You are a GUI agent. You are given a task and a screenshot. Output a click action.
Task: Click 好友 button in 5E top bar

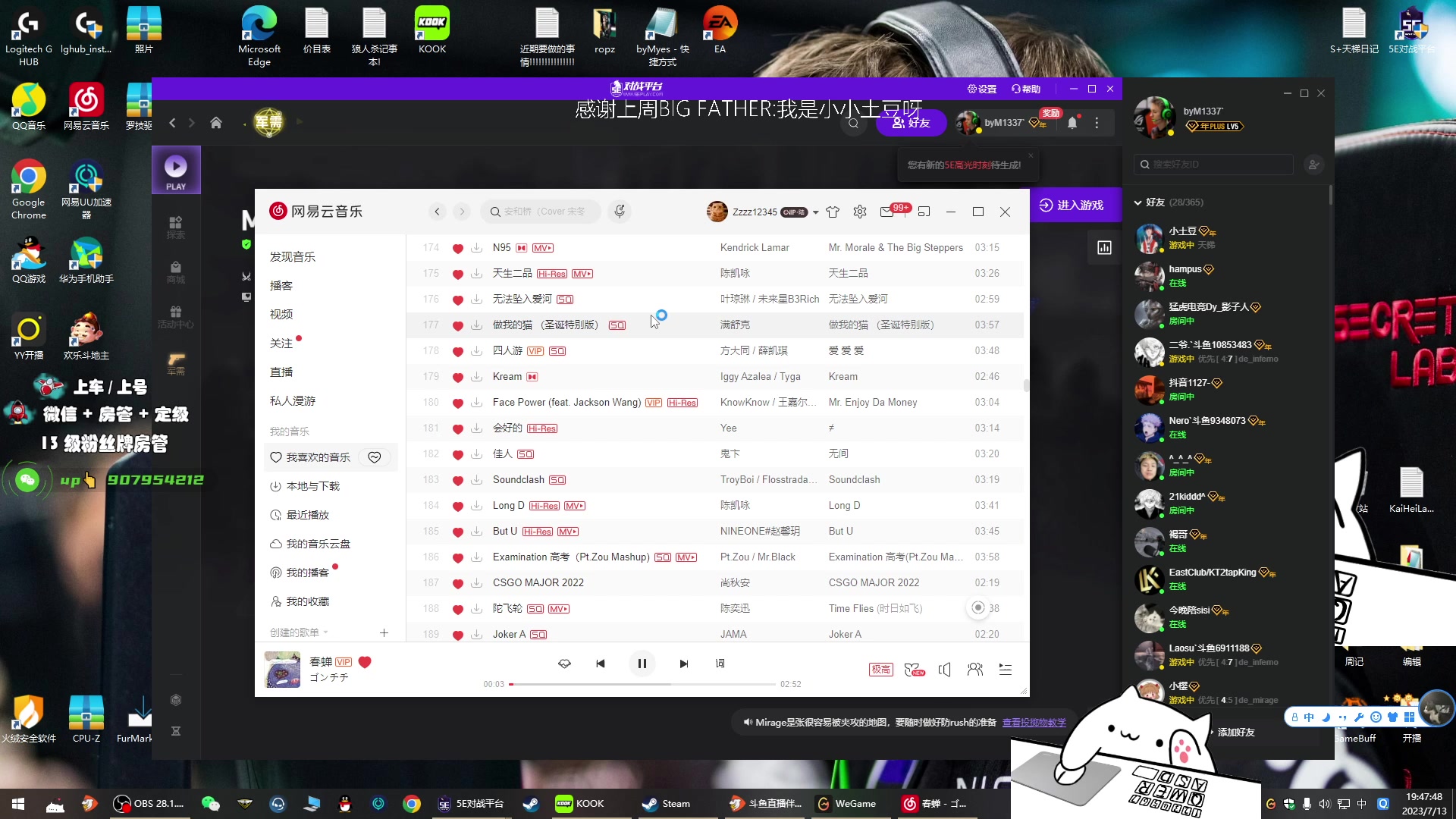point(911,123)
